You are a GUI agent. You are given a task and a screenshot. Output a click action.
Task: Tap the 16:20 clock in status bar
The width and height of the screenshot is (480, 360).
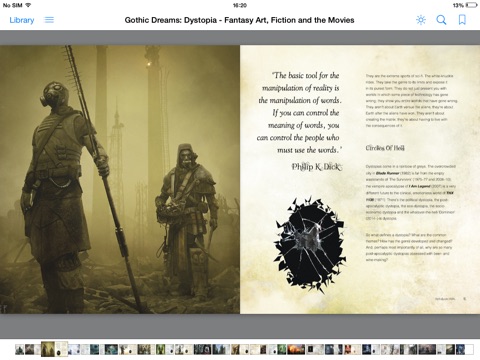point(240,5)
